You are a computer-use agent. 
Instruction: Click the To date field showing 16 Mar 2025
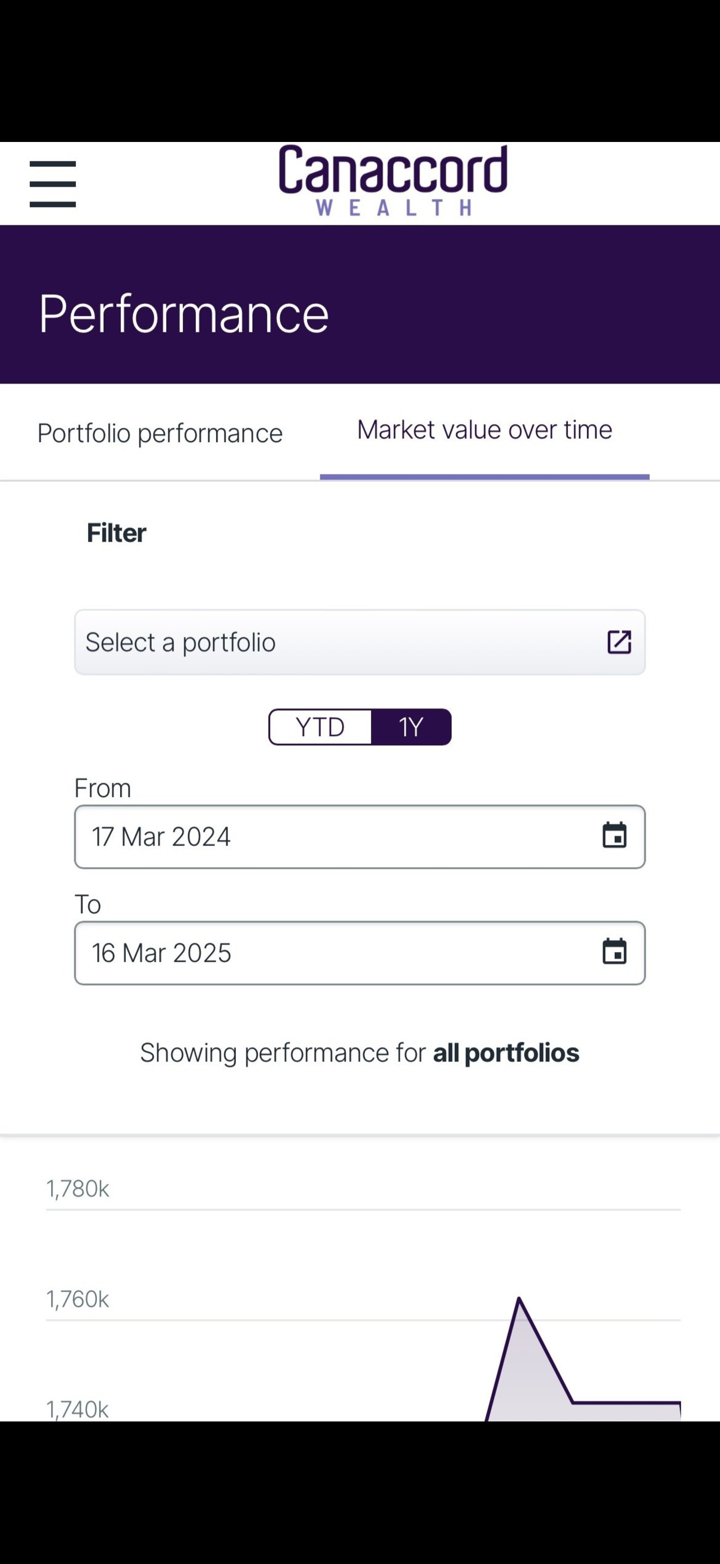point(330,952)
